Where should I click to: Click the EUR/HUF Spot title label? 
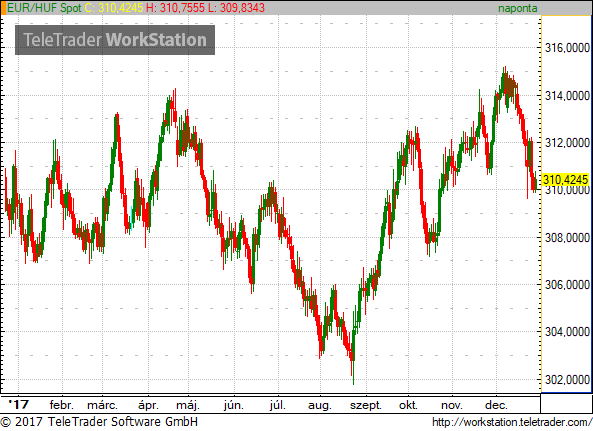click(44, 8)
